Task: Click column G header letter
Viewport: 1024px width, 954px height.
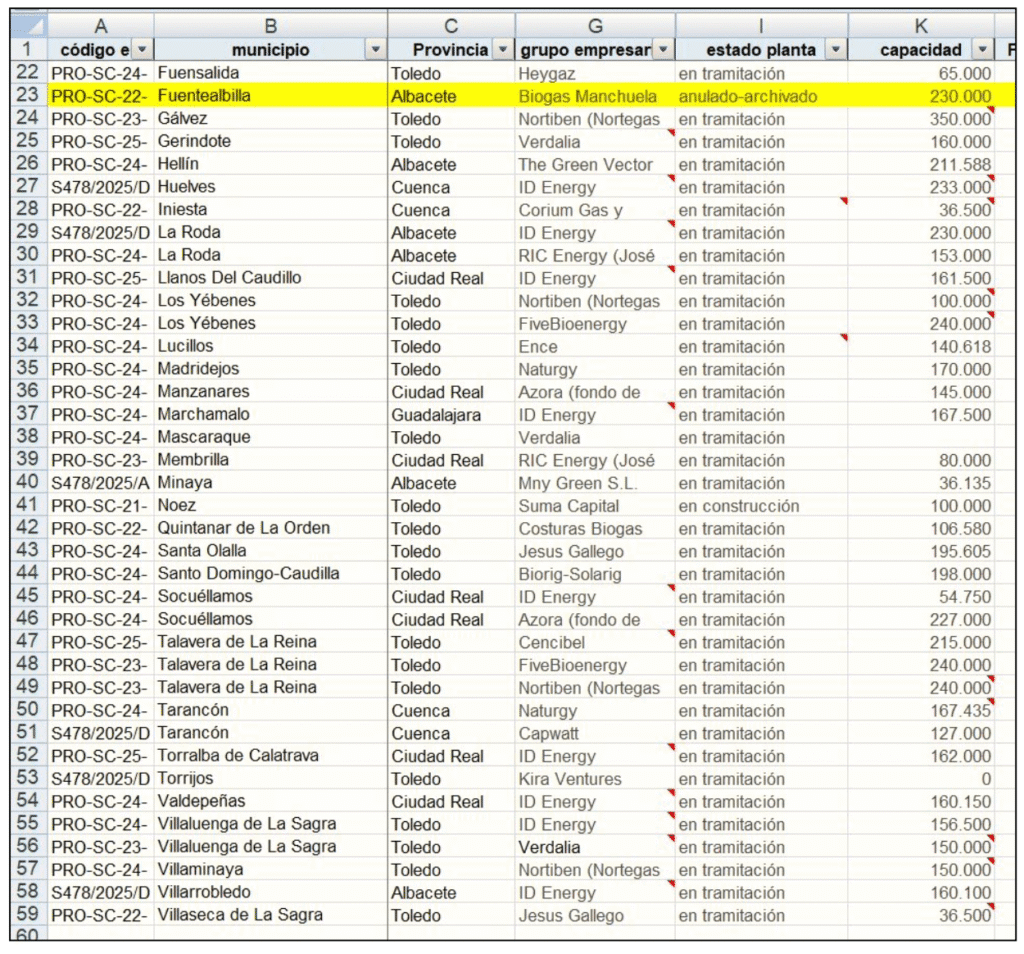Action: tap(595, 26)
